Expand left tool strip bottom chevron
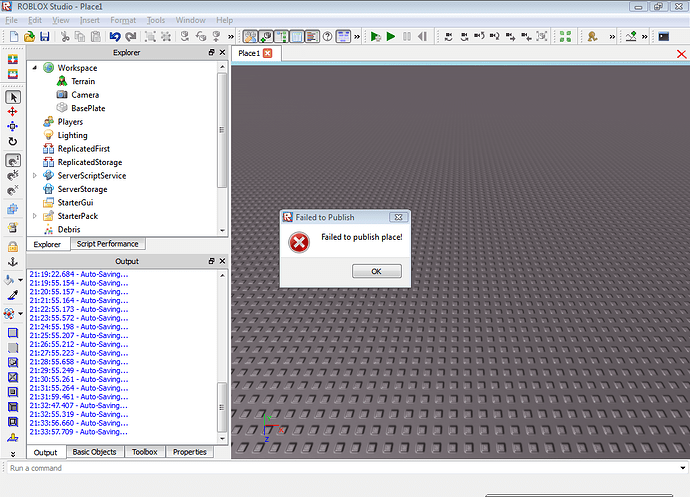The image size is (690, 497). 13,454
